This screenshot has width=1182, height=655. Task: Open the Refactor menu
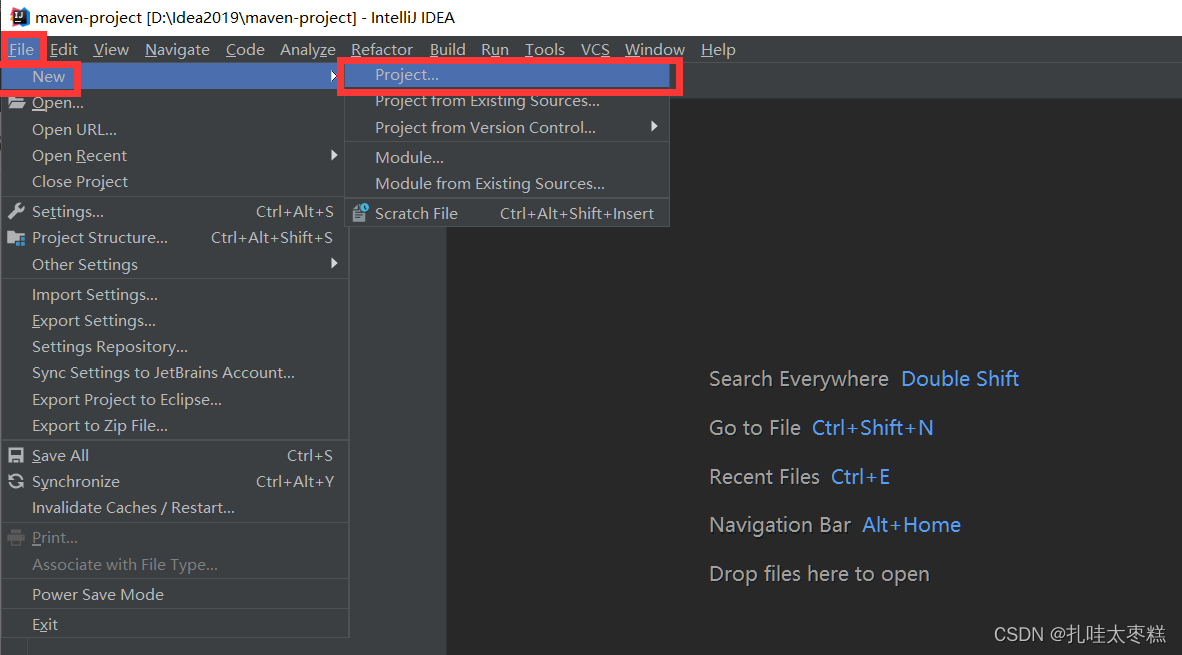pyautogui.click(x=381, y=50)
